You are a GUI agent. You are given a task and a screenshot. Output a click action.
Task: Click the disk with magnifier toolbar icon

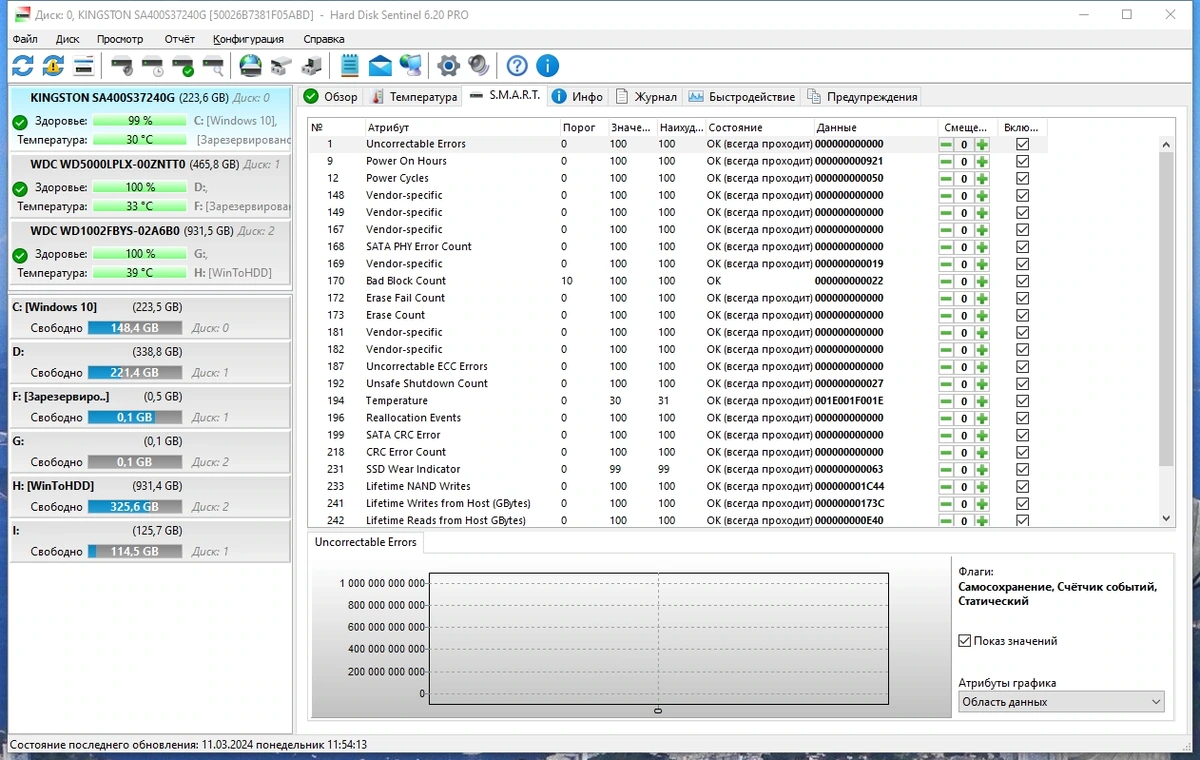point(213,66)
